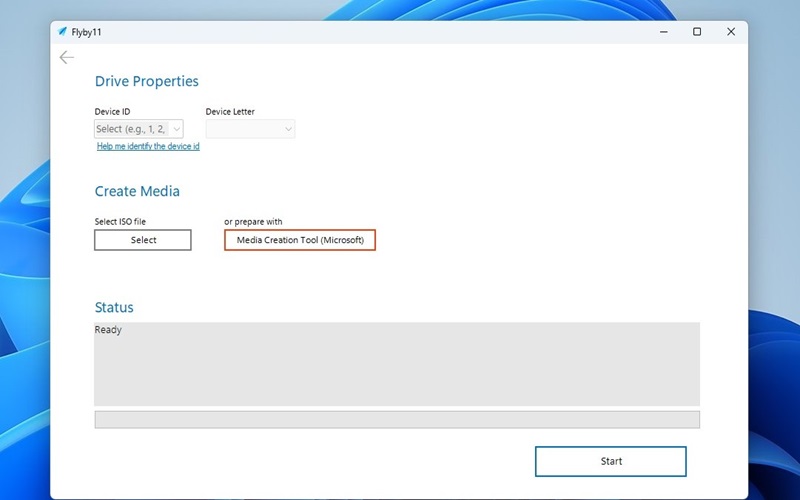
Task: Click the progress bar below the status box
Action: point(397,419)
